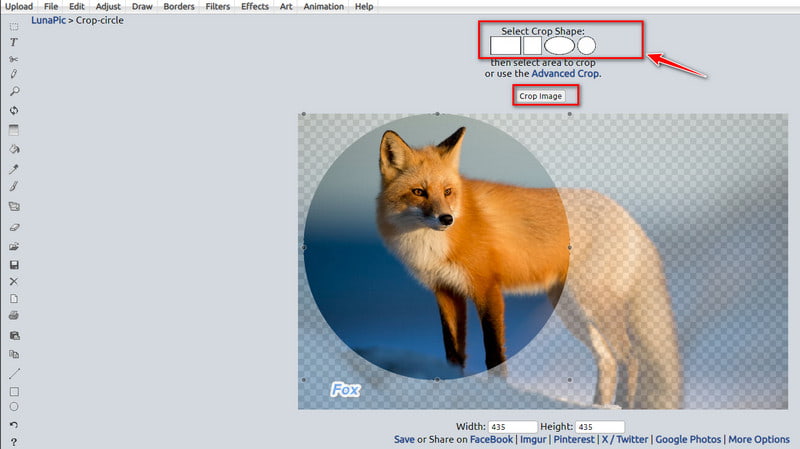Image resolution: width=800 pixels, height=449 pixels.
Task: Share on Pinterest link
Action: pyautogui.click(x=574, y=439)
